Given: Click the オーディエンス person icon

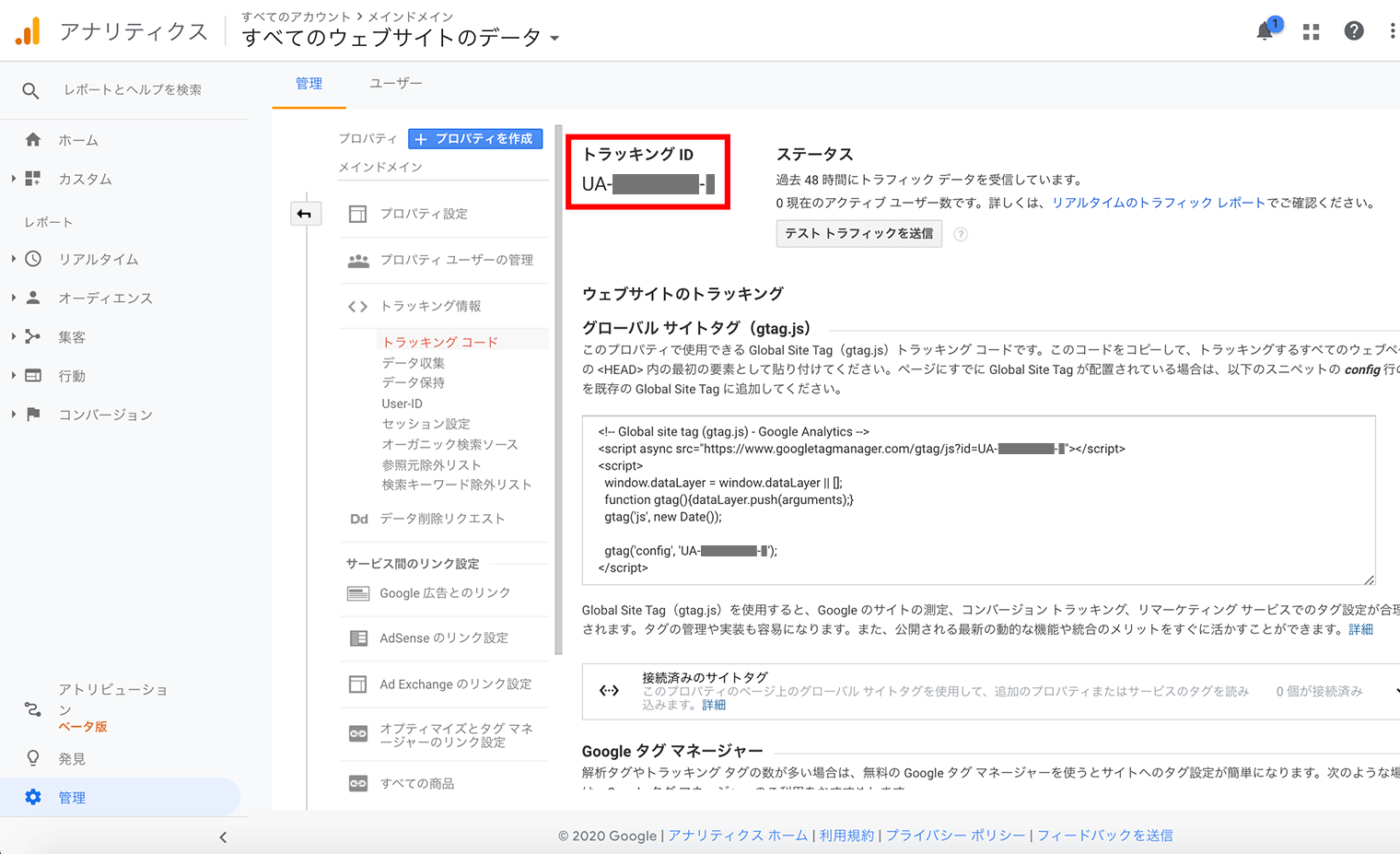Looking at the screenshot, I should point(33,298).
